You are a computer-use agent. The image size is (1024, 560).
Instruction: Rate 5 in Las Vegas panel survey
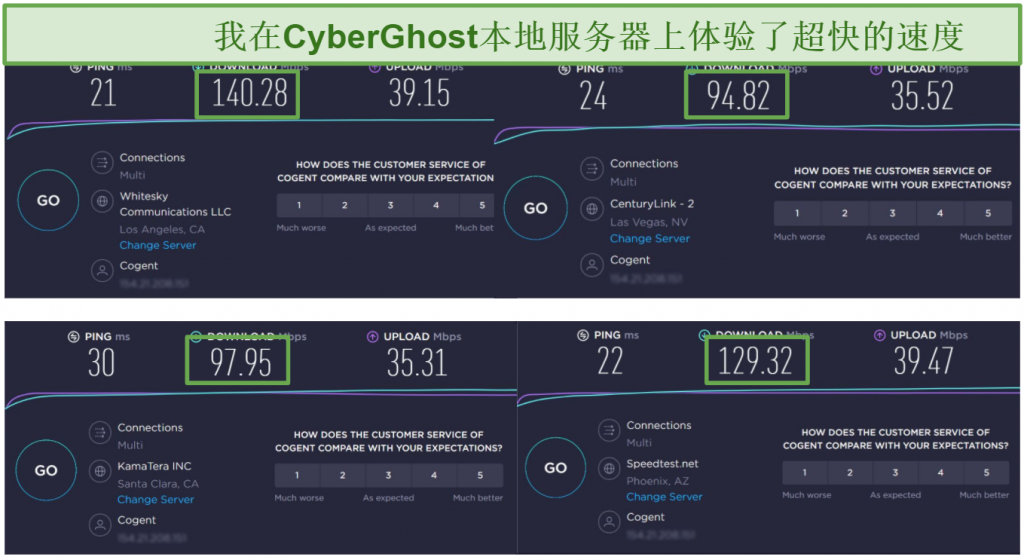pyautogui.click(x=988, y=213)
